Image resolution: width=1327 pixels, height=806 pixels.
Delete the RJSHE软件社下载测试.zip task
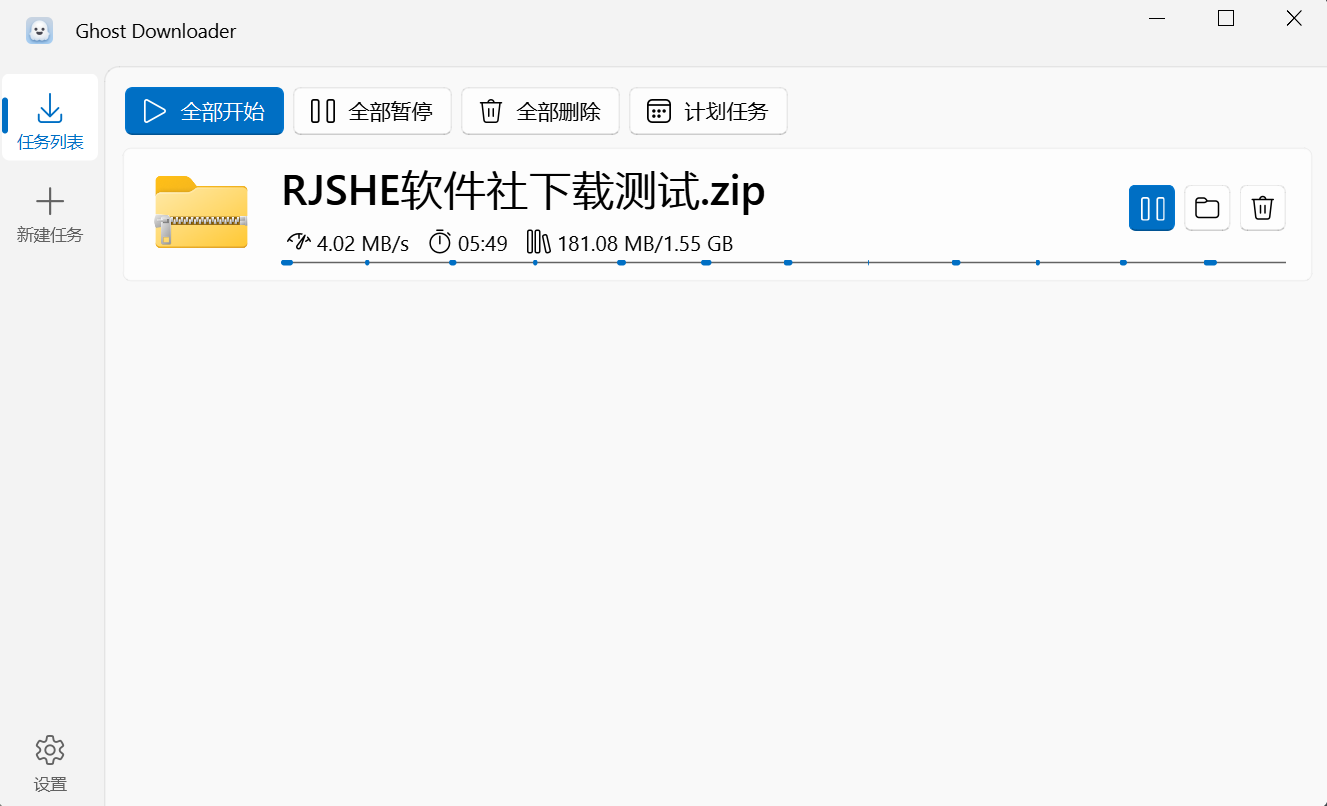pos(1262,208)
